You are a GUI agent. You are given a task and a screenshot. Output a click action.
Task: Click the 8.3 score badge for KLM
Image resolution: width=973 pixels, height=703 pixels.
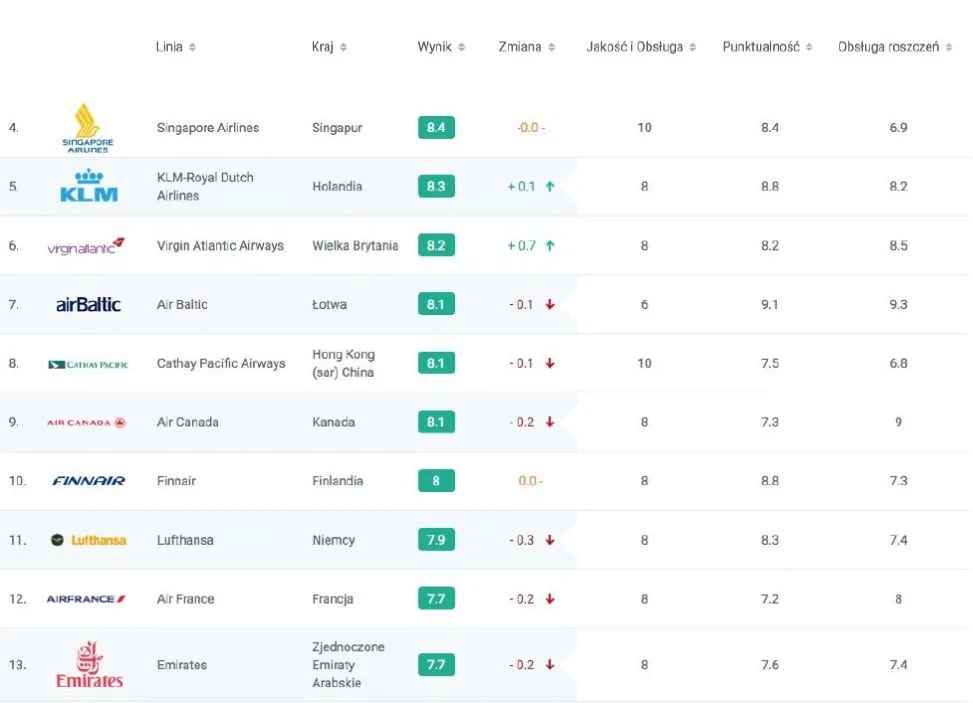click(436, 186)
